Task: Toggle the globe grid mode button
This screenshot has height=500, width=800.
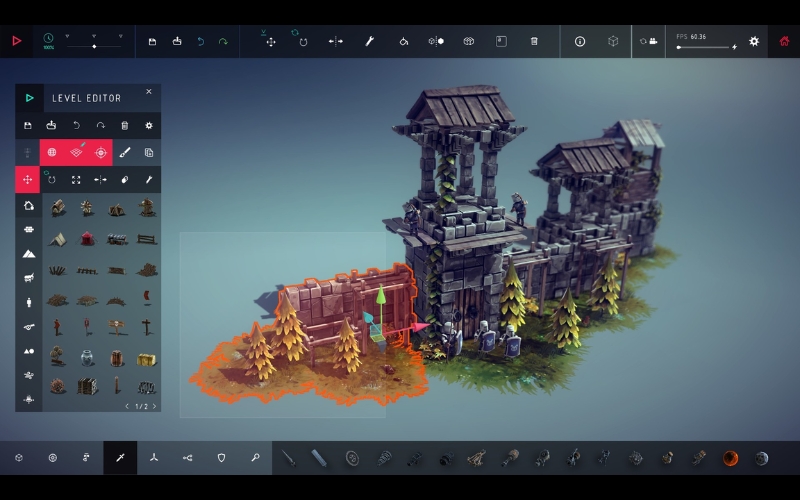Action: click(x=52, y=152)
